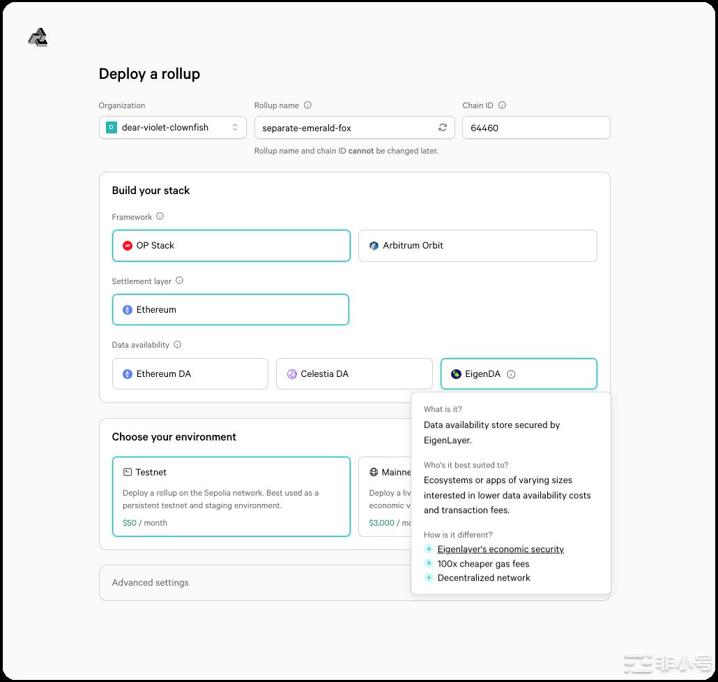Click "Who's it best suited to?" label

tap(466, 465)
